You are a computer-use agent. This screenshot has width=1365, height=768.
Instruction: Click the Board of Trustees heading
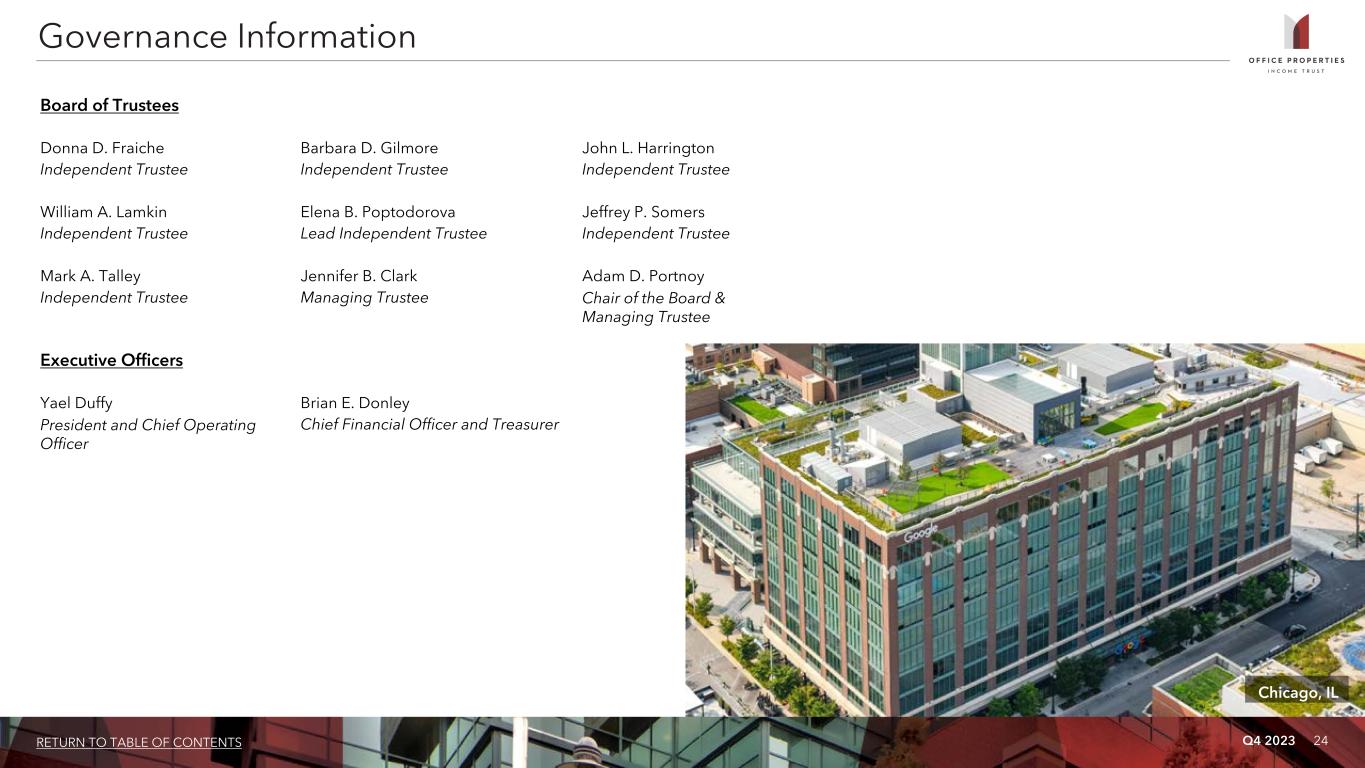[x=109, y=105]
